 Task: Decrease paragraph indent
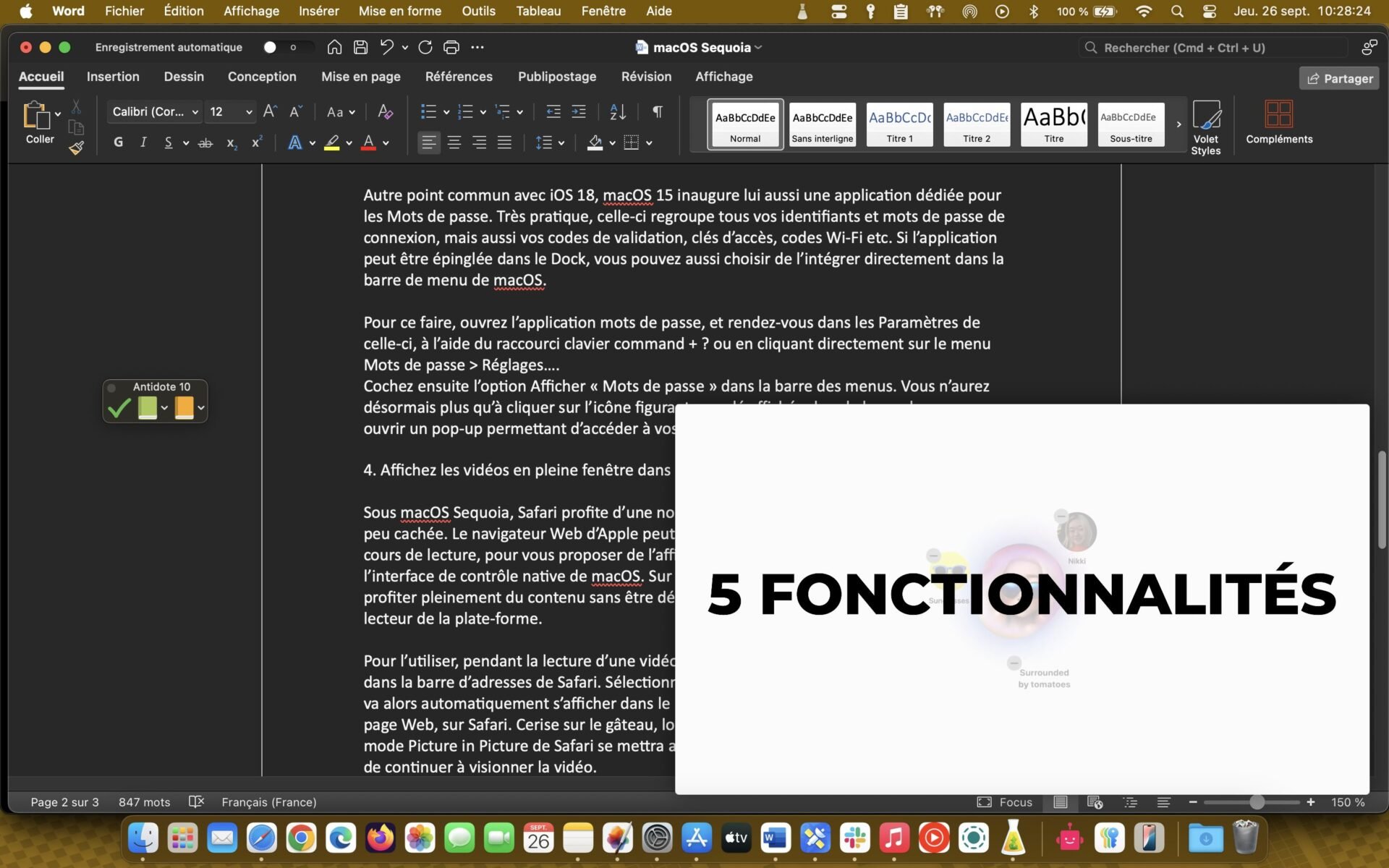(x=553, y=111)
